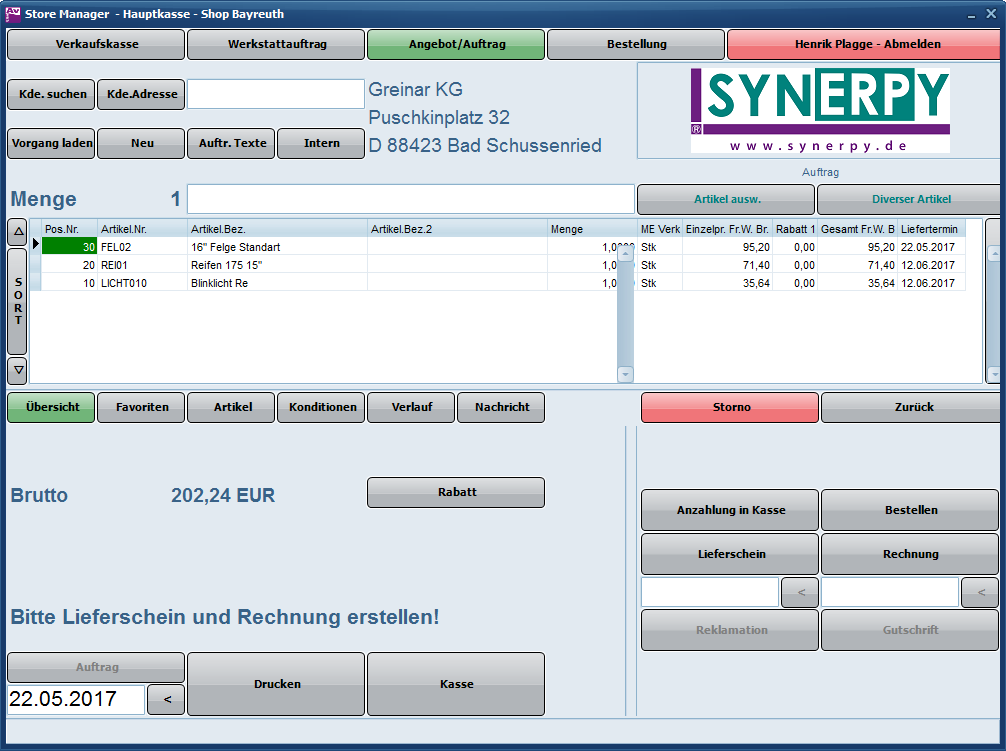Click the Synerpy logo banner
The height and width of the screenshot is (751, 1006).
pyautogui.click(x=819, y=111)
